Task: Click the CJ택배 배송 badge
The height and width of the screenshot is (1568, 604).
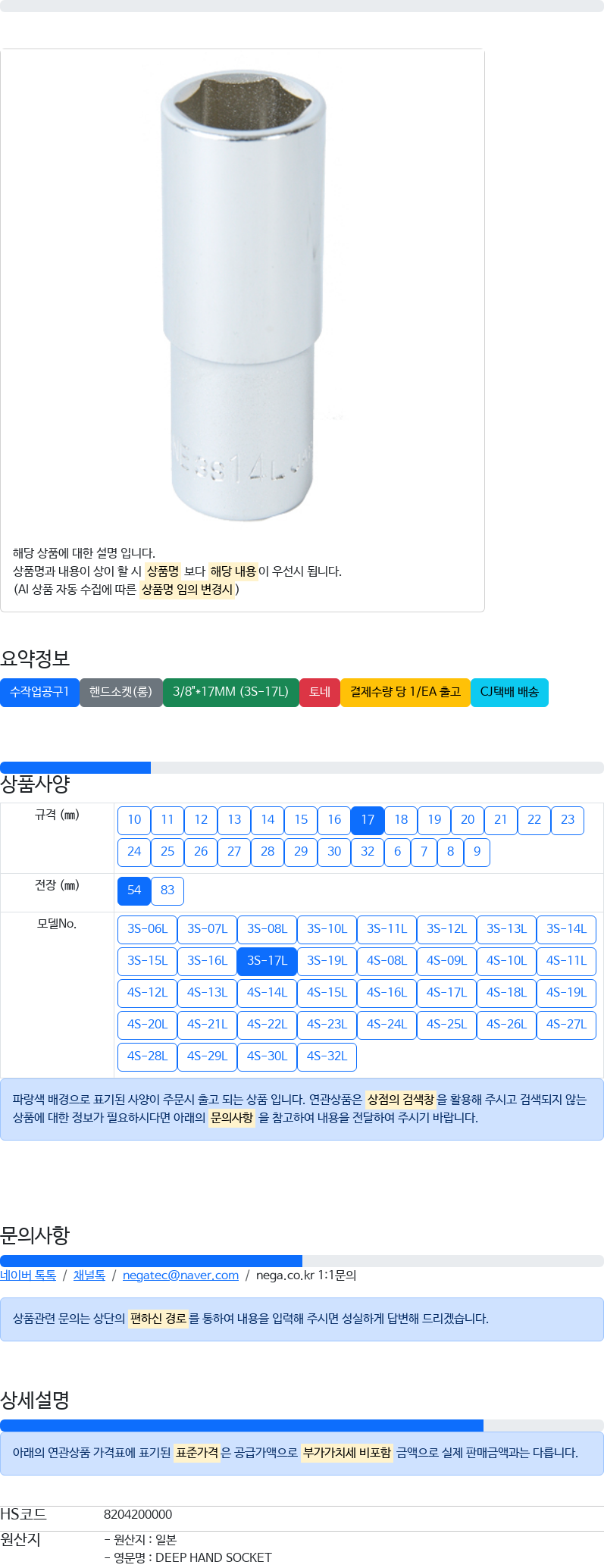Action: tap(509, 692)
